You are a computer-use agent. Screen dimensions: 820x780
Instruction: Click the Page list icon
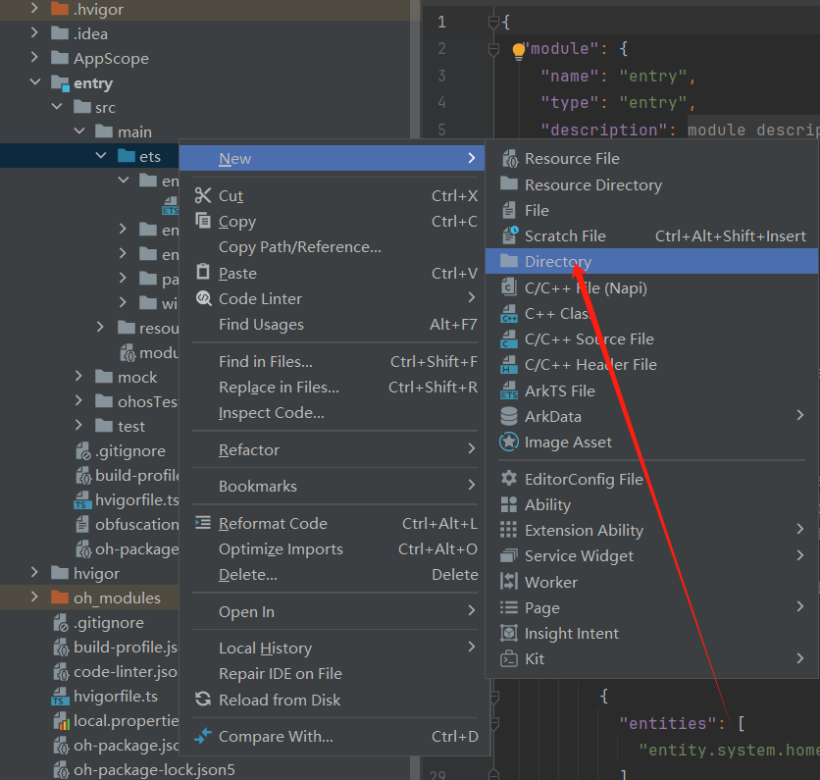click(509, 607)
